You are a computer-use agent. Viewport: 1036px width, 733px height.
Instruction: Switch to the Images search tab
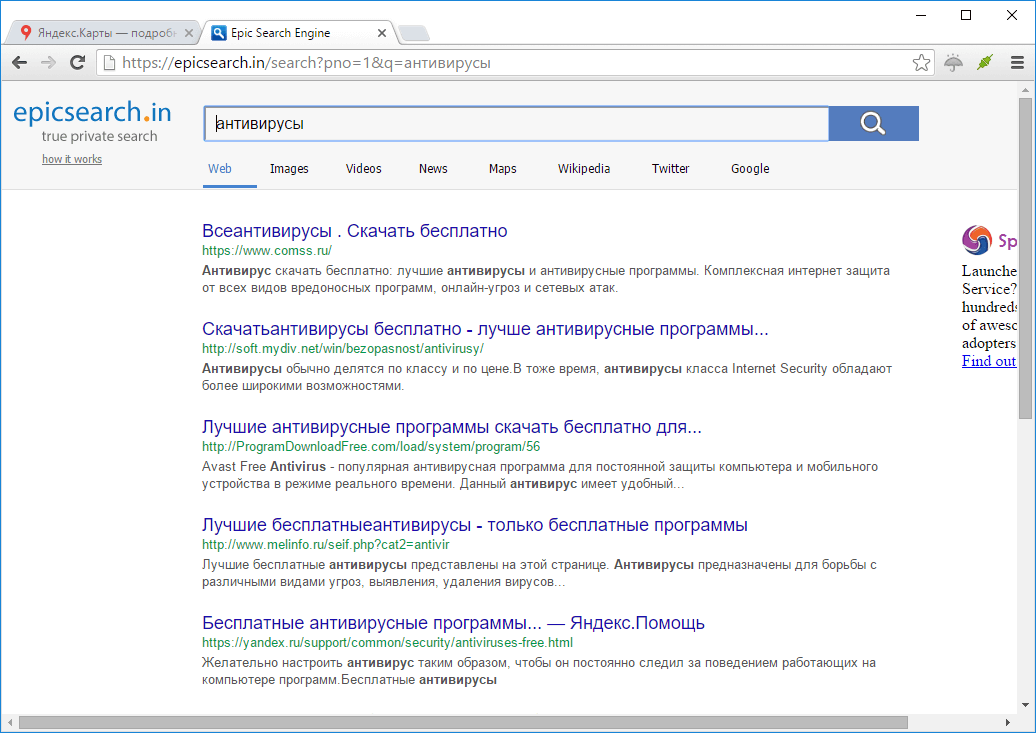[289, 168]
